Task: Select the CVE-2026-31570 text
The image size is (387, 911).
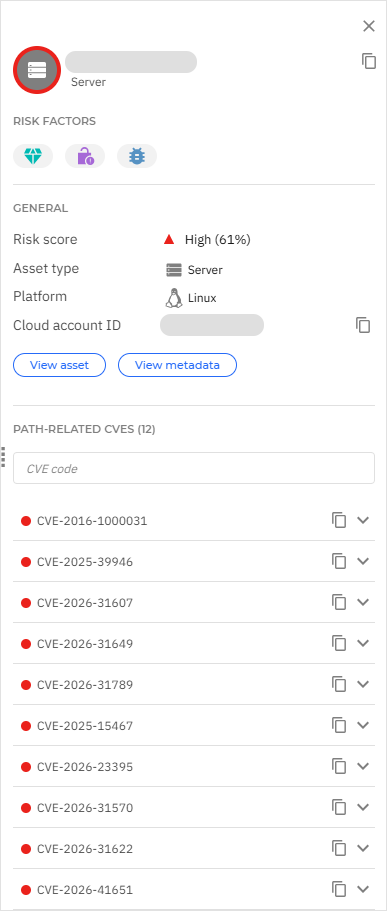Action: pyautogui.click(x=85, y=808)
